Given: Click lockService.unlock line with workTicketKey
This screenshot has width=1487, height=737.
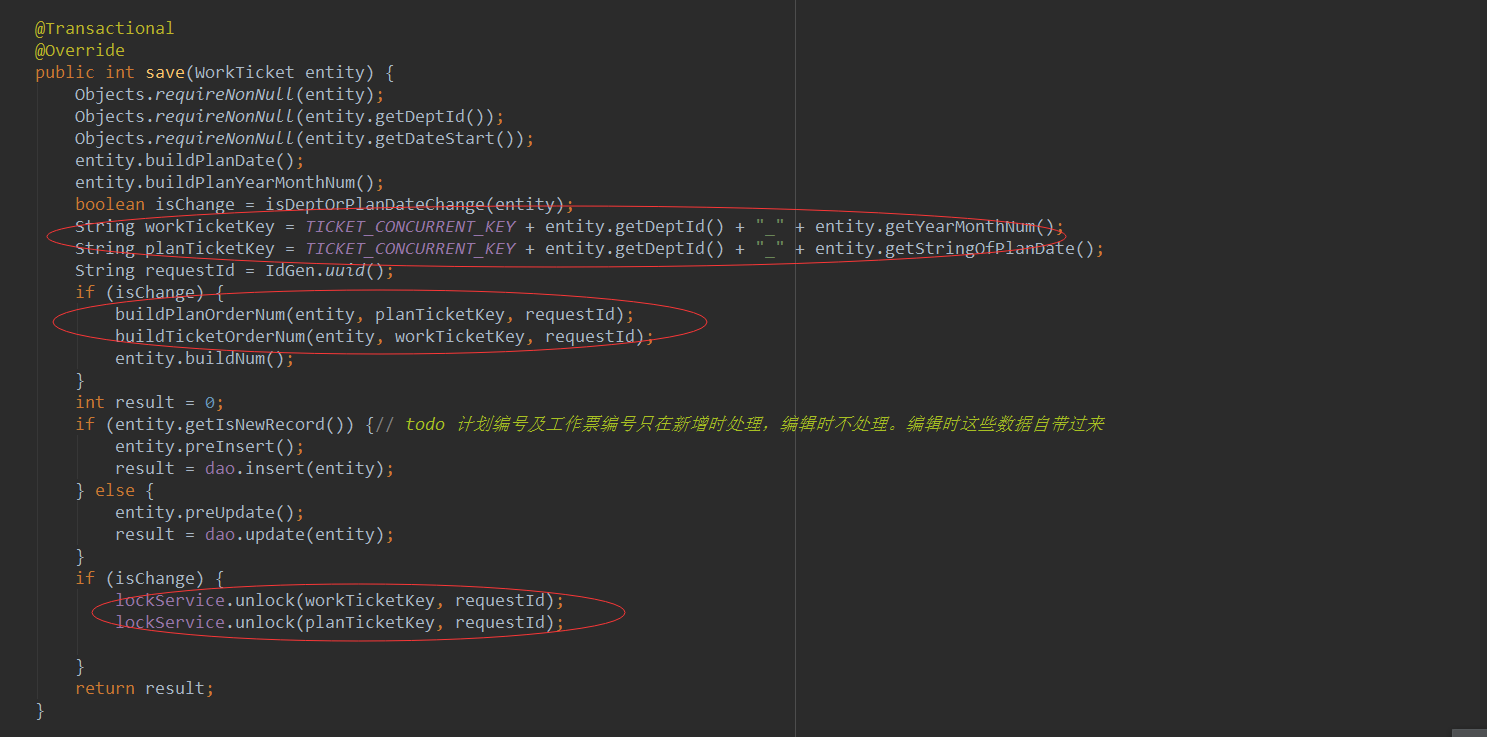Looking at the screenshot, I should pyautogui.click(x=340, y=600).
